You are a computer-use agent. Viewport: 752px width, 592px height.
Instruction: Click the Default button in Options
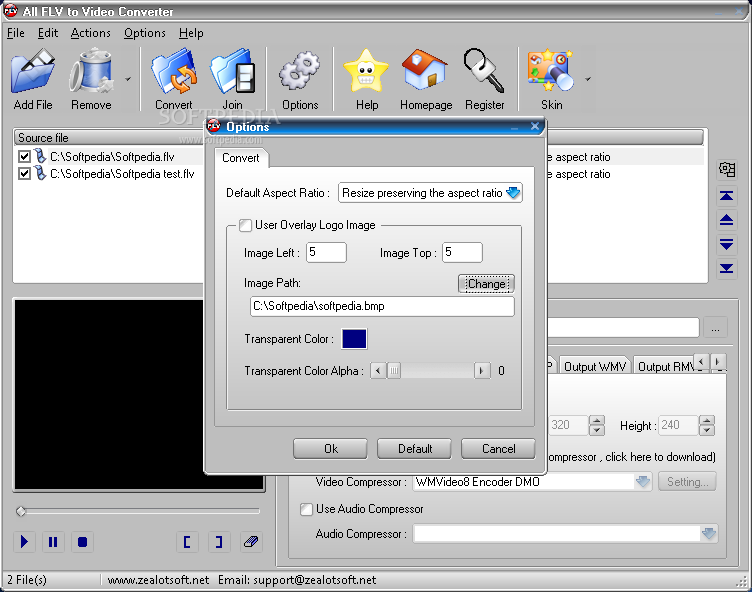(x=414, y=449)
